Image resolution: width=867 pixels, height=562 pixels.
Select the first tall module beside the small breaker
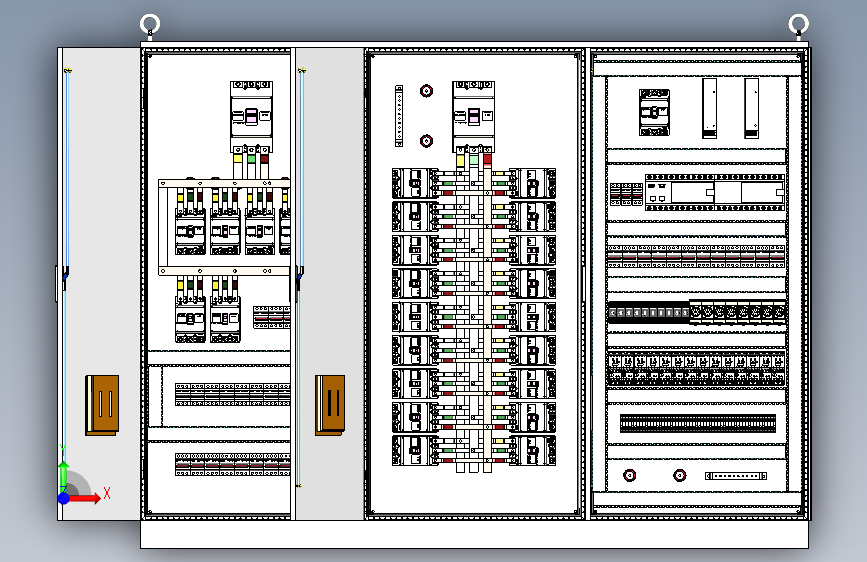tap(709, 108)
